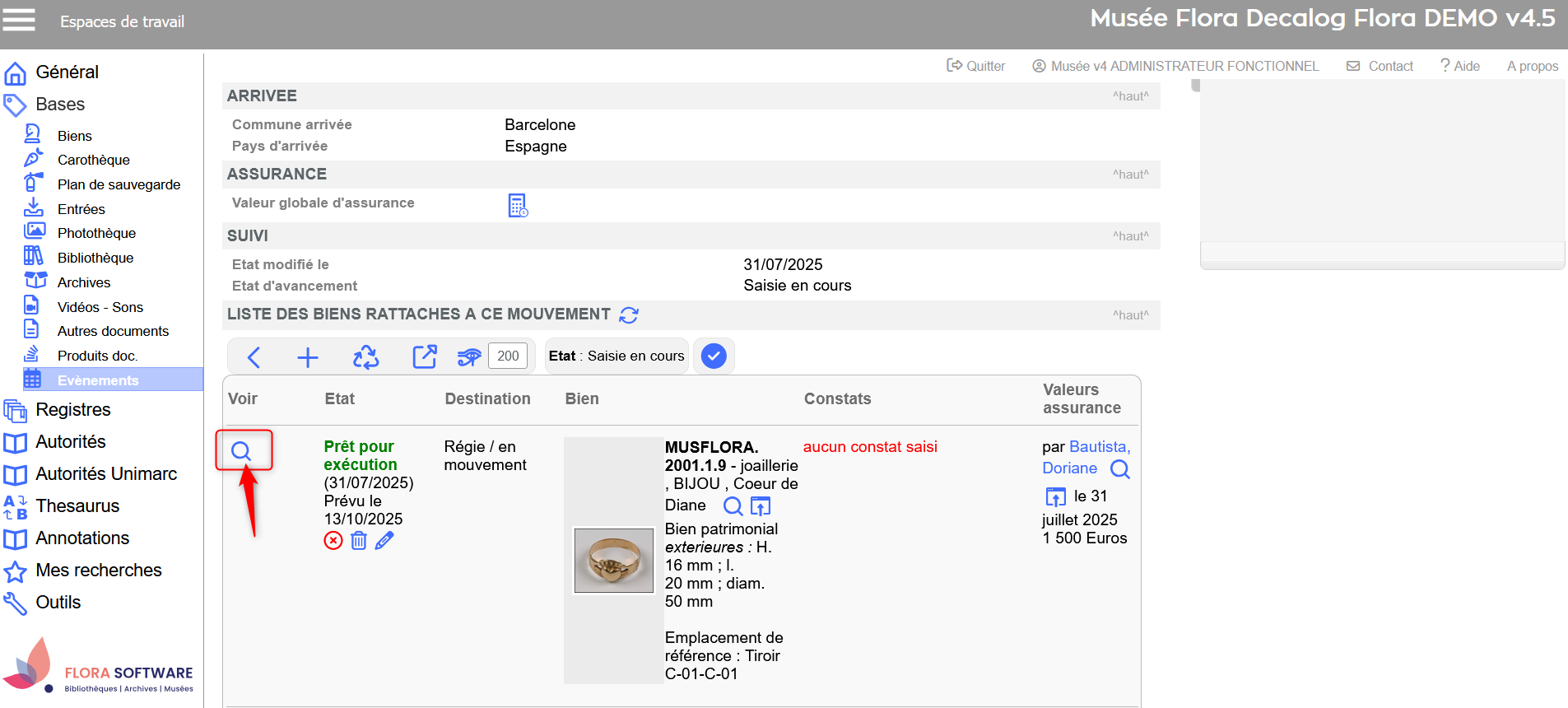Open the hamburger menu at top left
This screenshot has height=708, width=1568.
[19, 20]
